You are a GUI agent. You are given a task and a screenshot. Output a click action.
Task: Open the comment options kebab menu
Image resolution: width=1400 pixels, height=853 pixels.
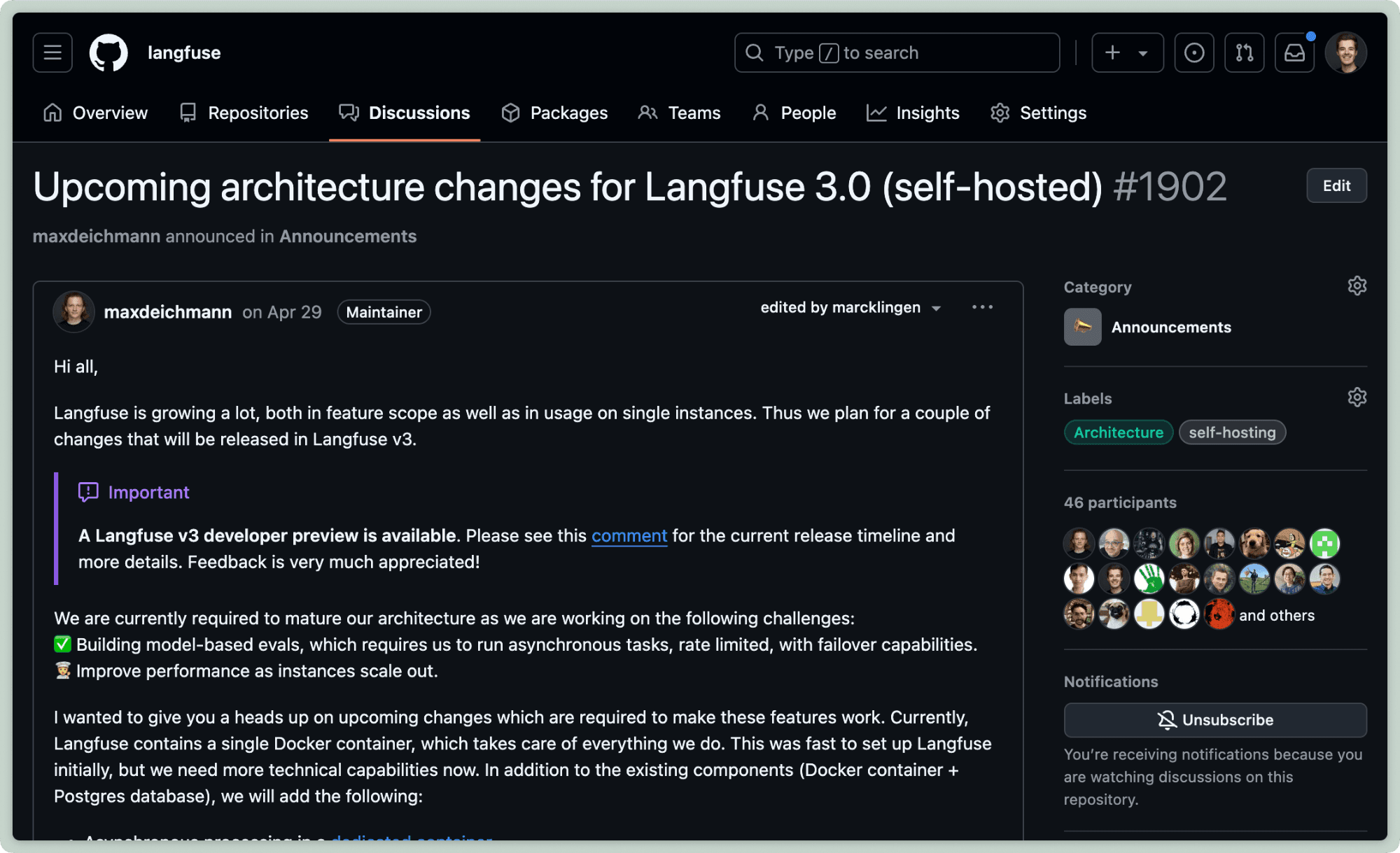coord(982,306)
